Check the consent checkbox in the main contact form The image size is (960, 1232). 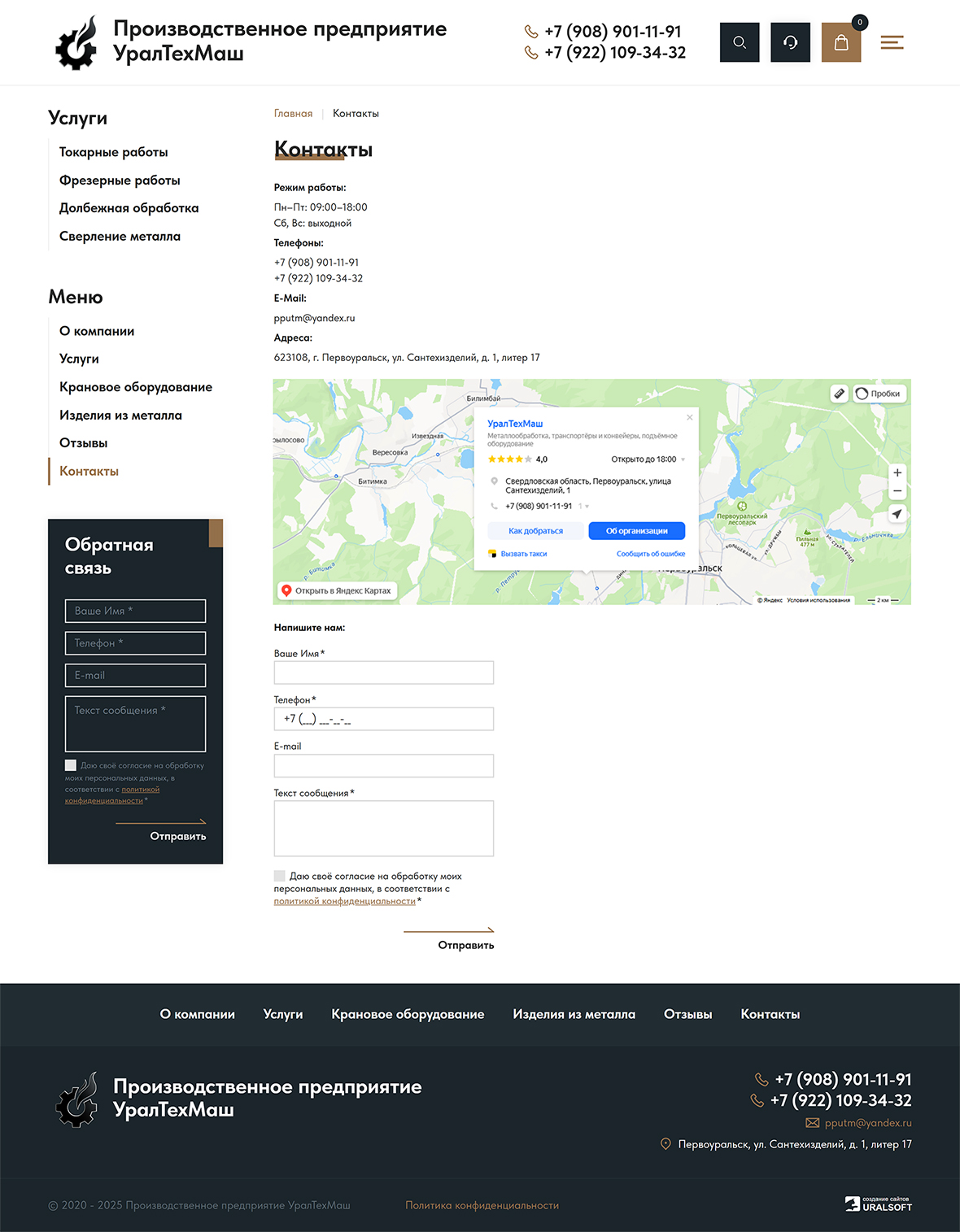tap(280, 876)
